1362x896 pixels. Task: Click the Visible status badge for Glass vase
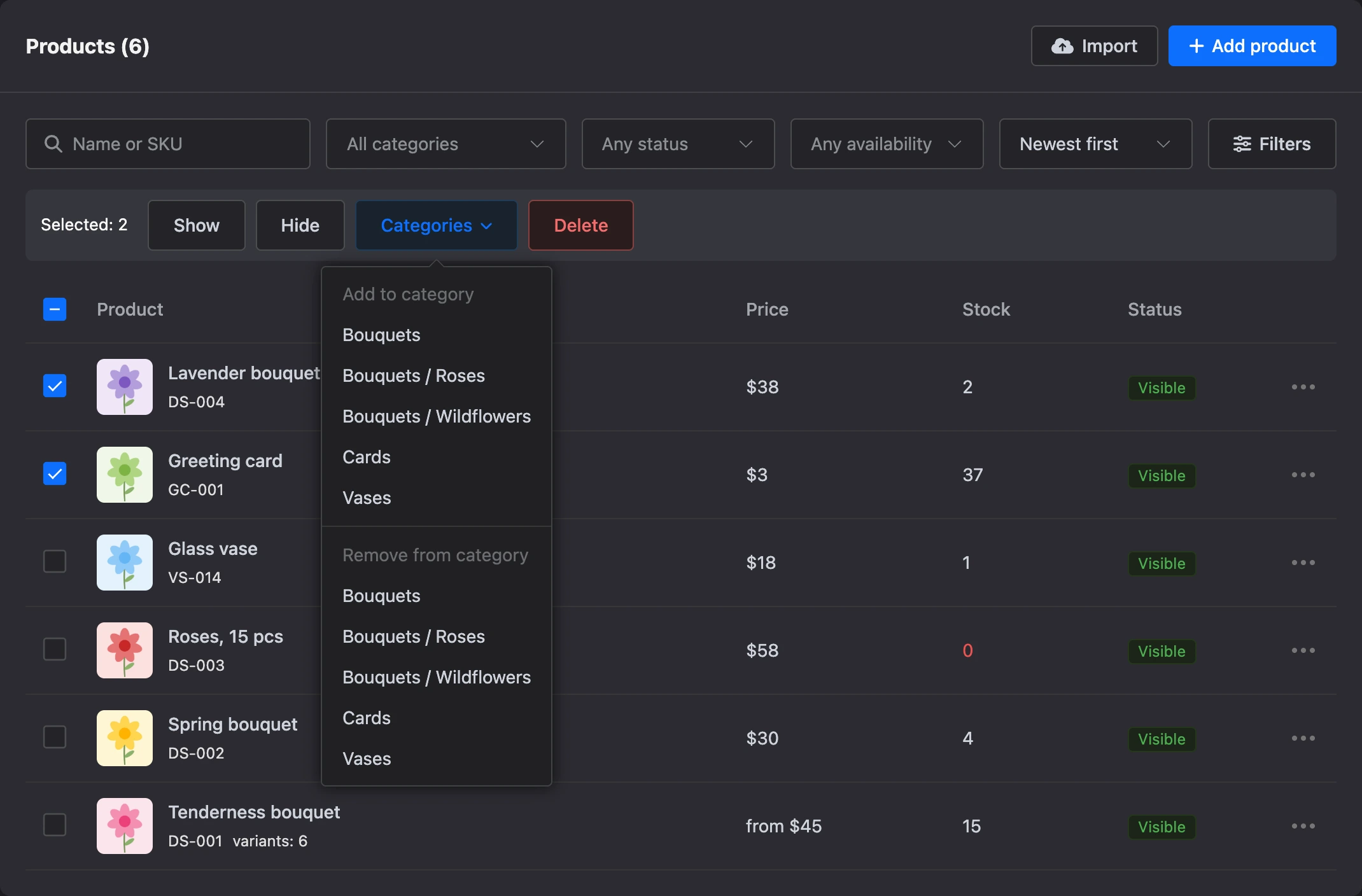(1162, 564)
